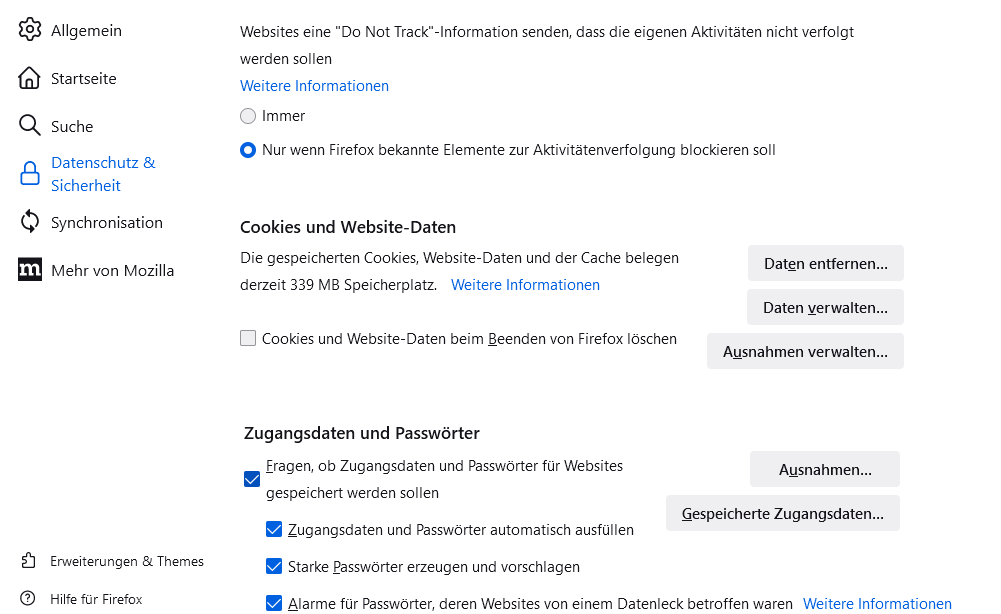The image size is (1001, 614).
Task: Click the Startseite house icon
Action: click(x=30, y=78)
